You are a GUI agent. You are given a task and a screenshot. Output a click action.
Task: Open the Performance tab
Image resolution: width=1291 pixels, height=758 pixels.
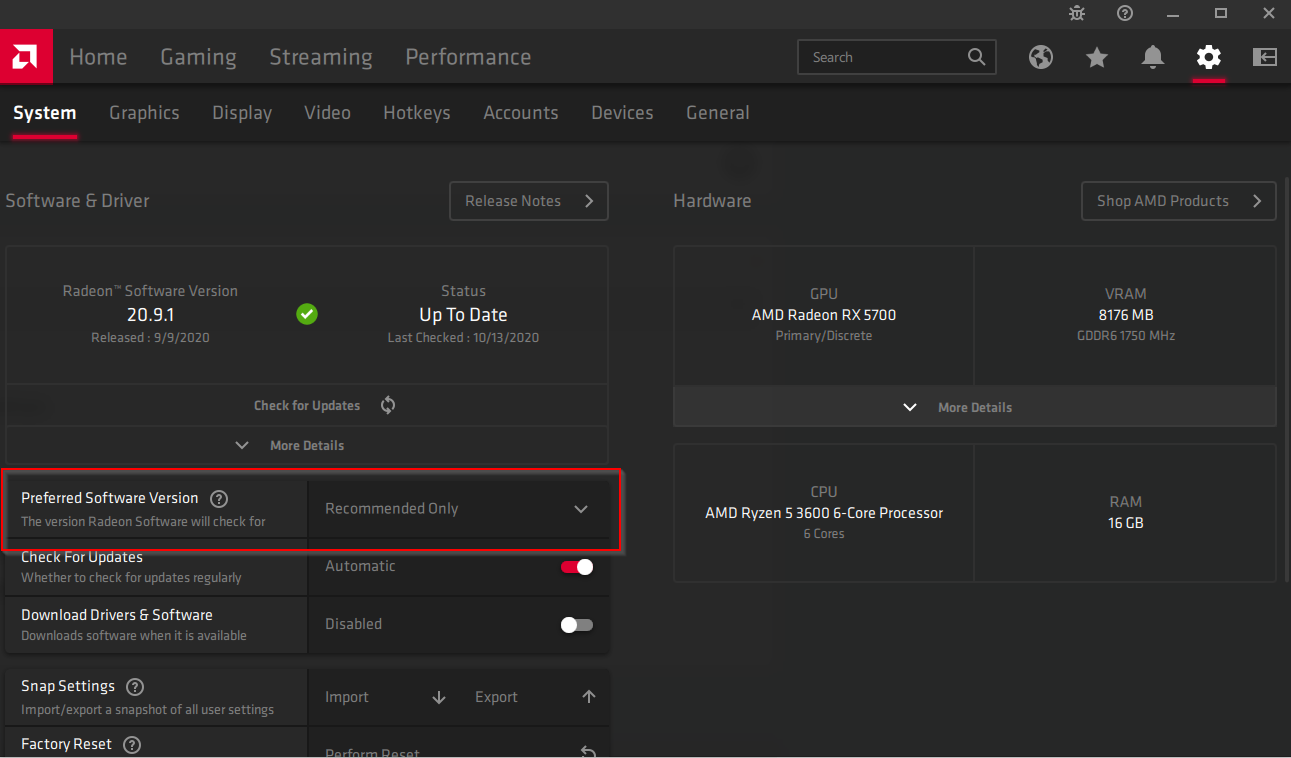[x=468, y=57]
